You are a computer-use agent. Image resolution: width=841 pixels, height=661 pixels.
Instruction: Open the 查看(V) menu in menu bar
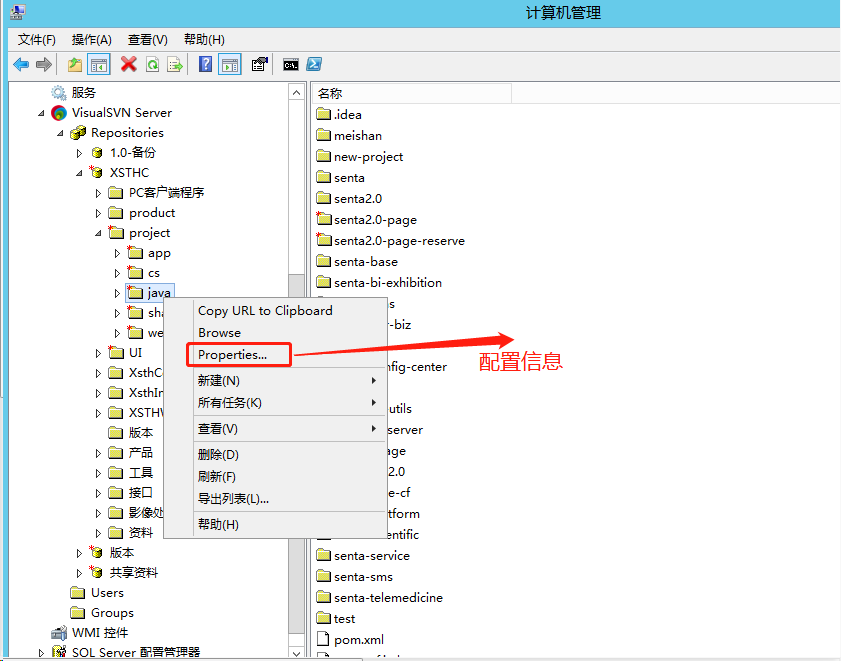[147, 40]
